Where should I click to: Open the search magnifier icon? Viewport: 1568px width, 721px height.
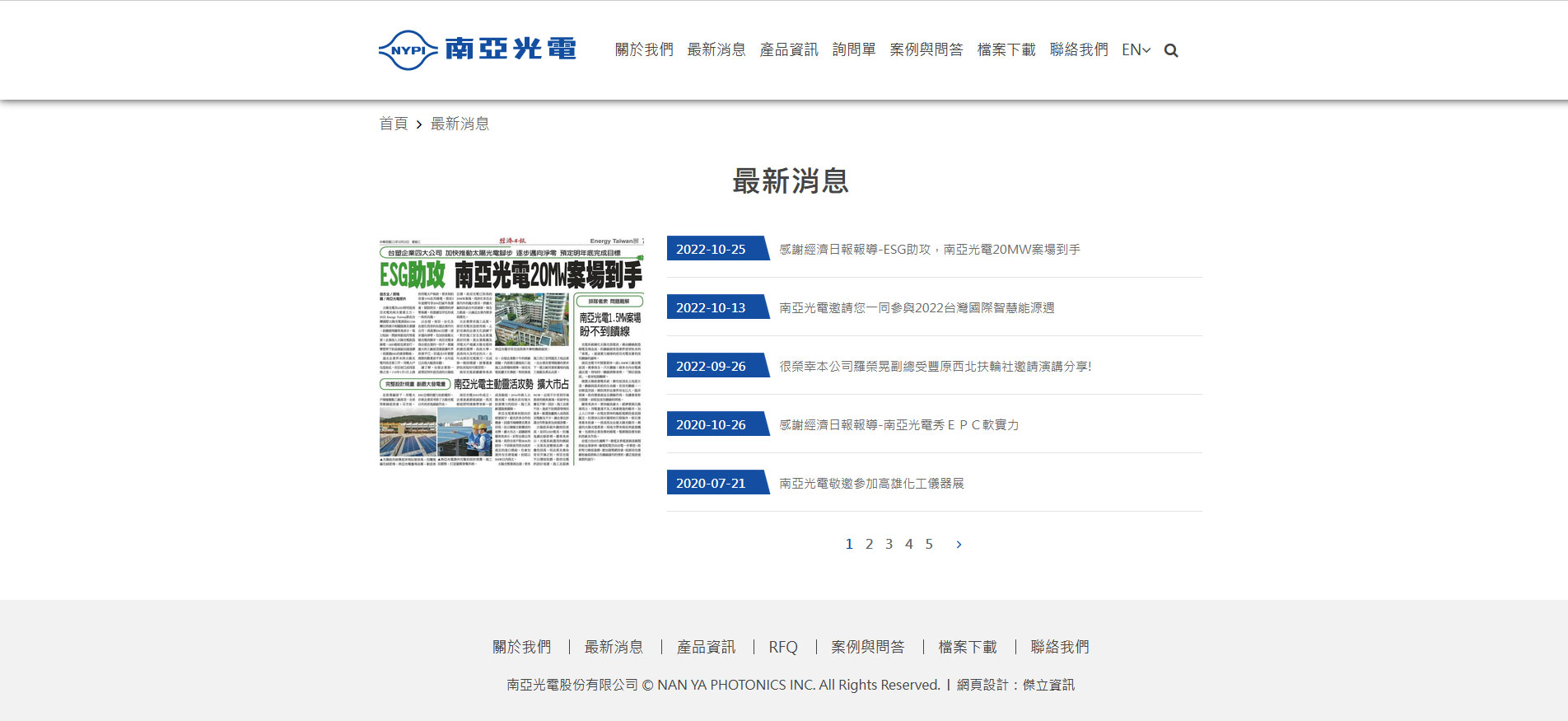tap(1171, 50)
